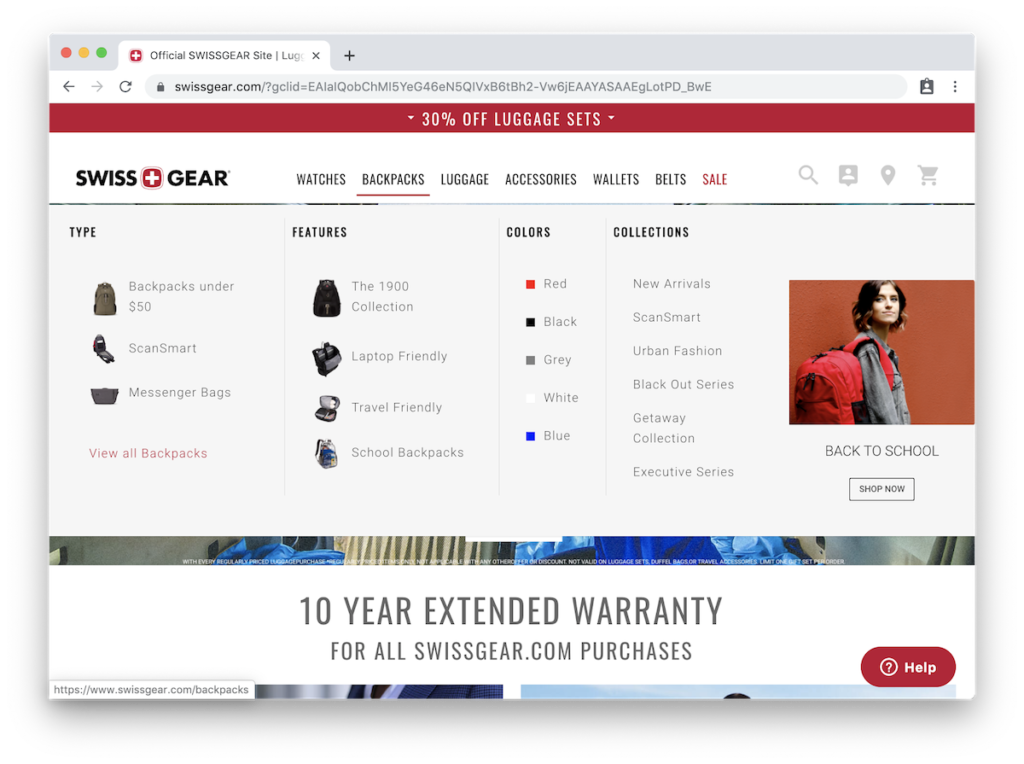The width and height of the screenshot is (1024, 764).
Task: Open a new browser tab
Action: coord(349,56)
